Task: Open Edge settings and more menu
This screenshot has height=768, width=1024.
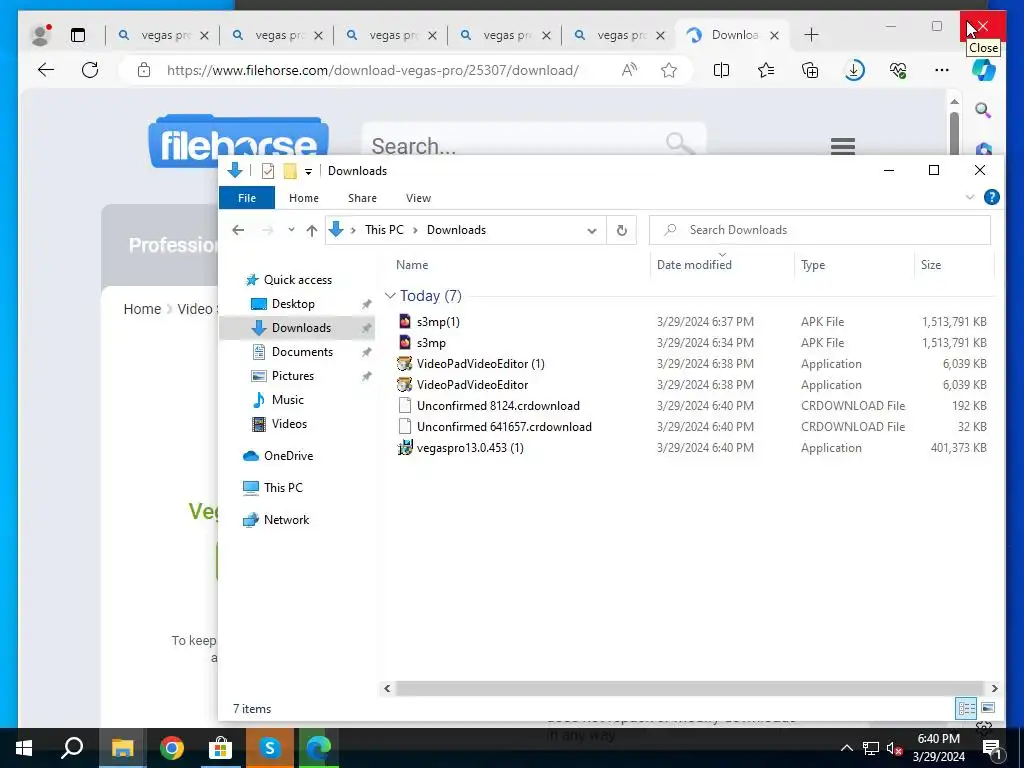Action: [x=942, y=70]
